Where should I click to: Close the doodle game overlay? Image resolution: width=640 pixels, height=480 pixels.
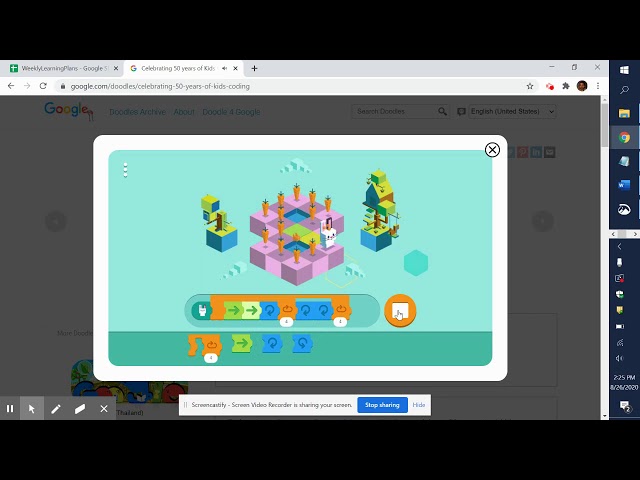492,150
